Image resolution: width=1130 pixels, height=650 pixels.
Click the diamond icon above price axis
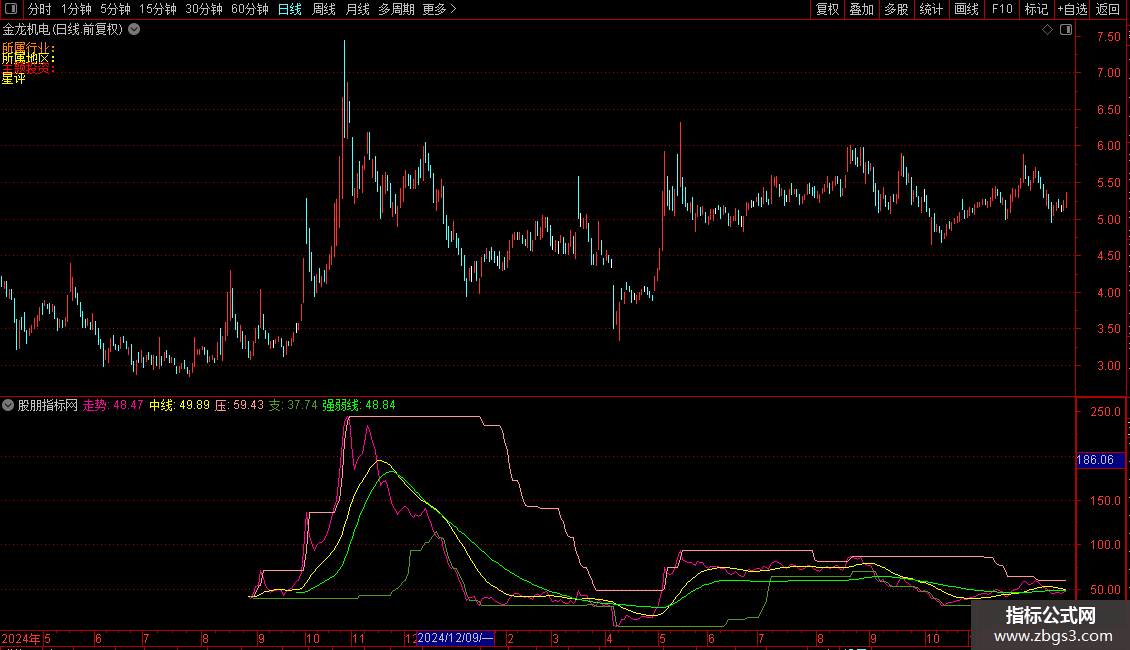(1047, 30)
